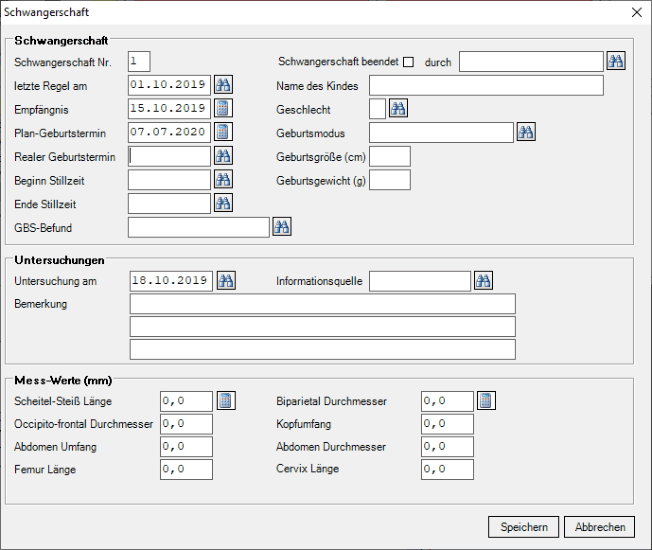This screenshot has height=550, width=652.
Task: Focus the Schwangerschaft Nr. field
Action: tap(139, 62)
